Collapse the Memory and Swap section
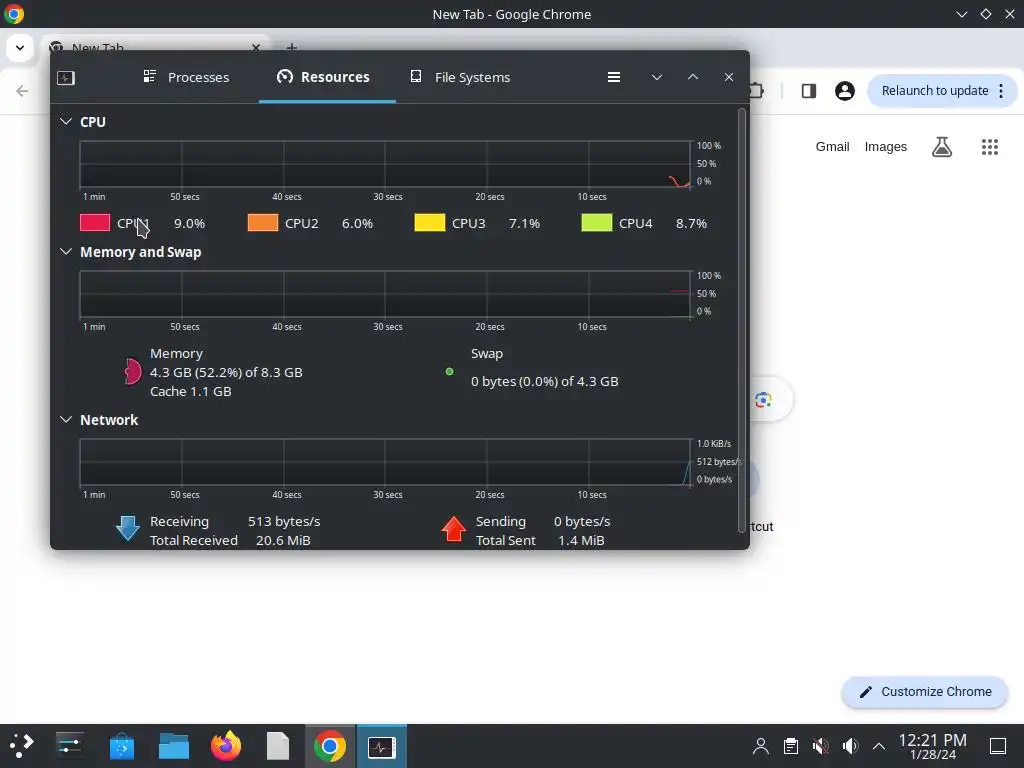The width and height of the screenshot is (1024, 768). pyautogui.click(x=66, y=251)
